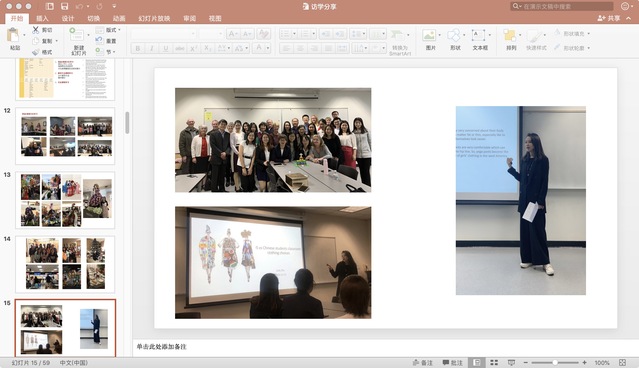Expand the 节 section dropdown

(x=114, y=52)
